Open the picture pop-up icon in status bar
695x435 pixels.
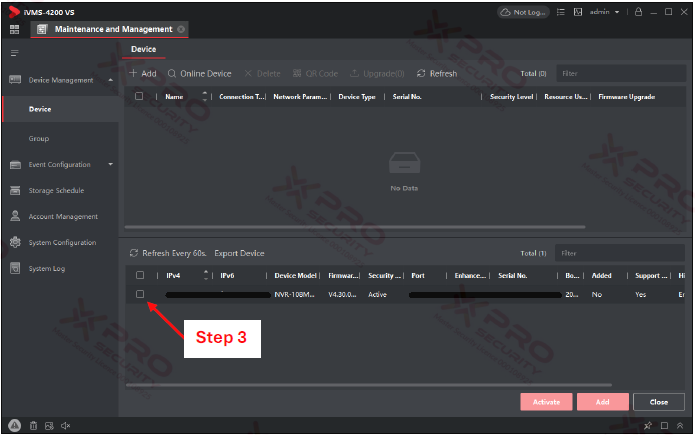tap(49, 426)
